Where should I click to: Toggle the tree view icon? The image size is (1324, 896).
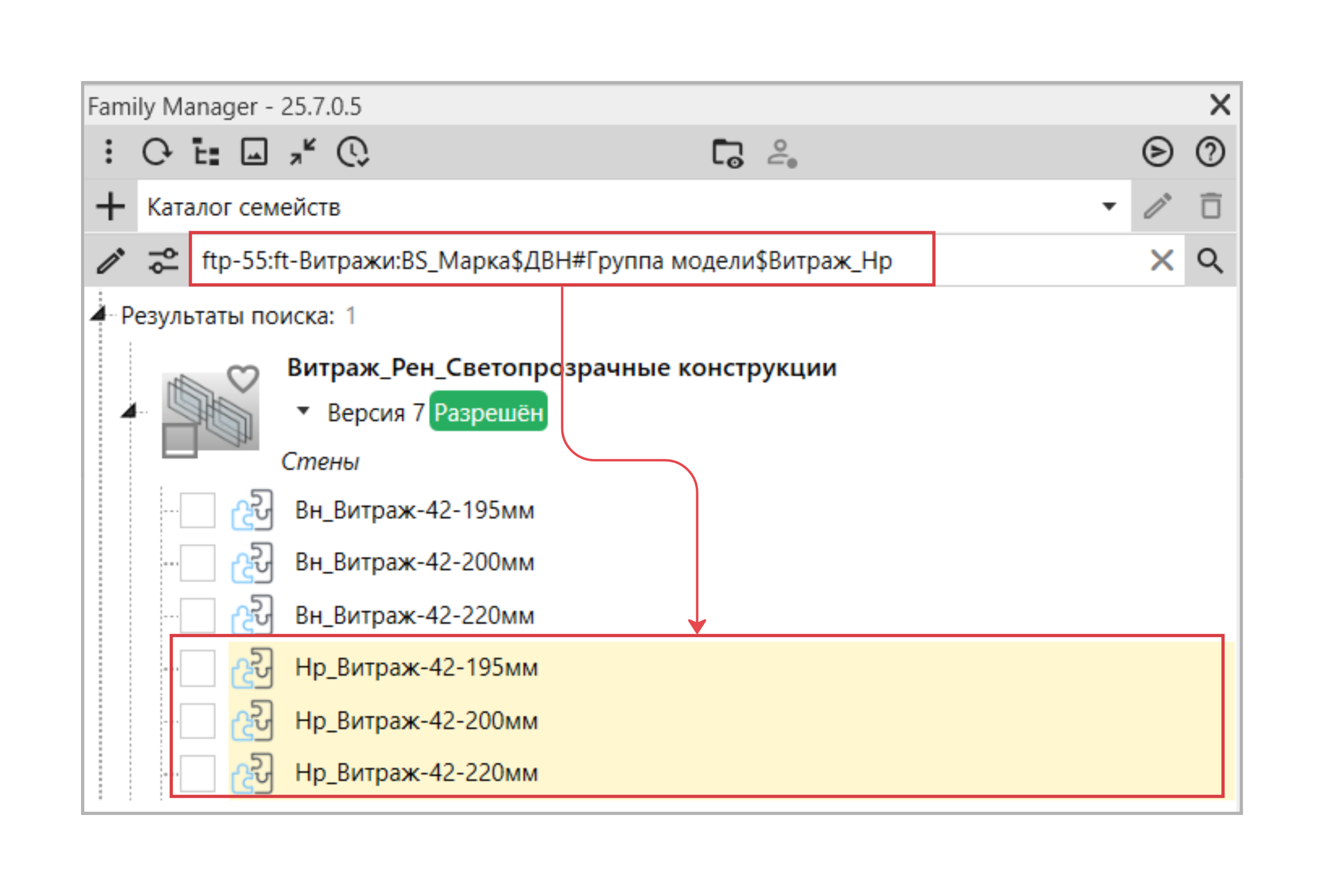(x=206, y=152)
